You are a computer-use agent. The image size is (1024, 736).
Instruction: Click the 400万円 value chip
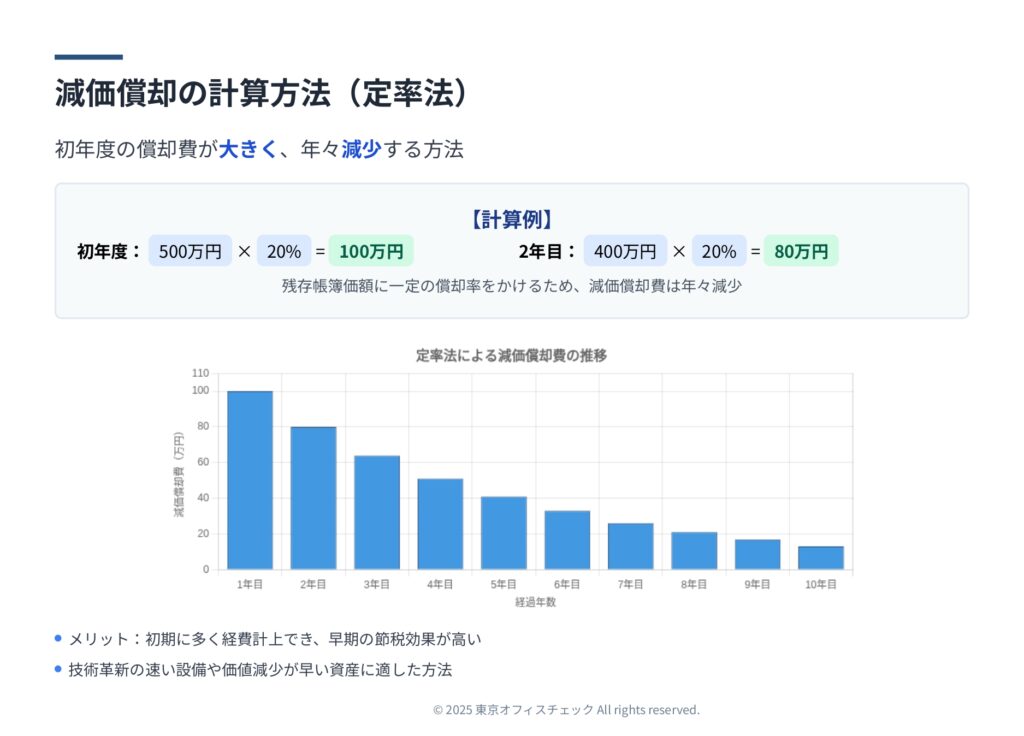tap(625, 252)
